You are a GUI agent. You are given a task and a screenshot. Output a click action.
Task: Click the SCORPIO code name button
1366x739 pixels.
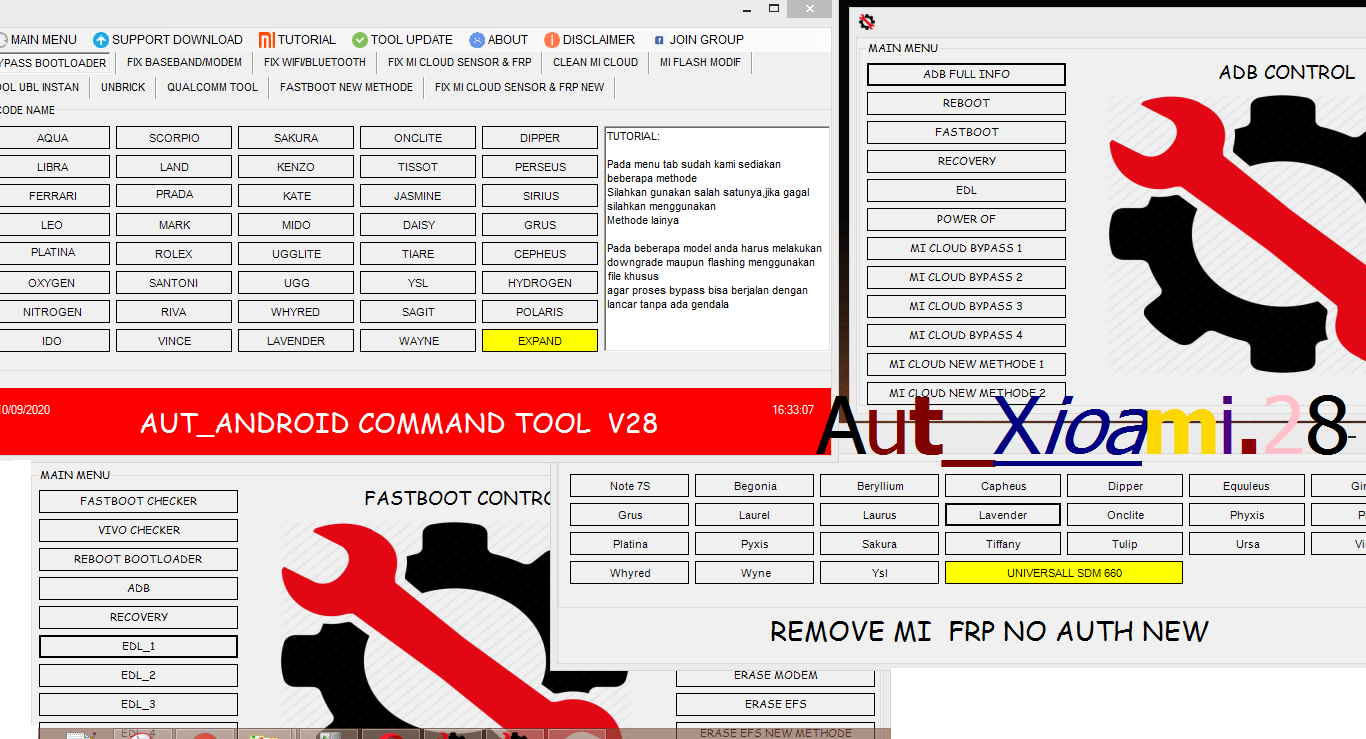(x=174, y=138)
